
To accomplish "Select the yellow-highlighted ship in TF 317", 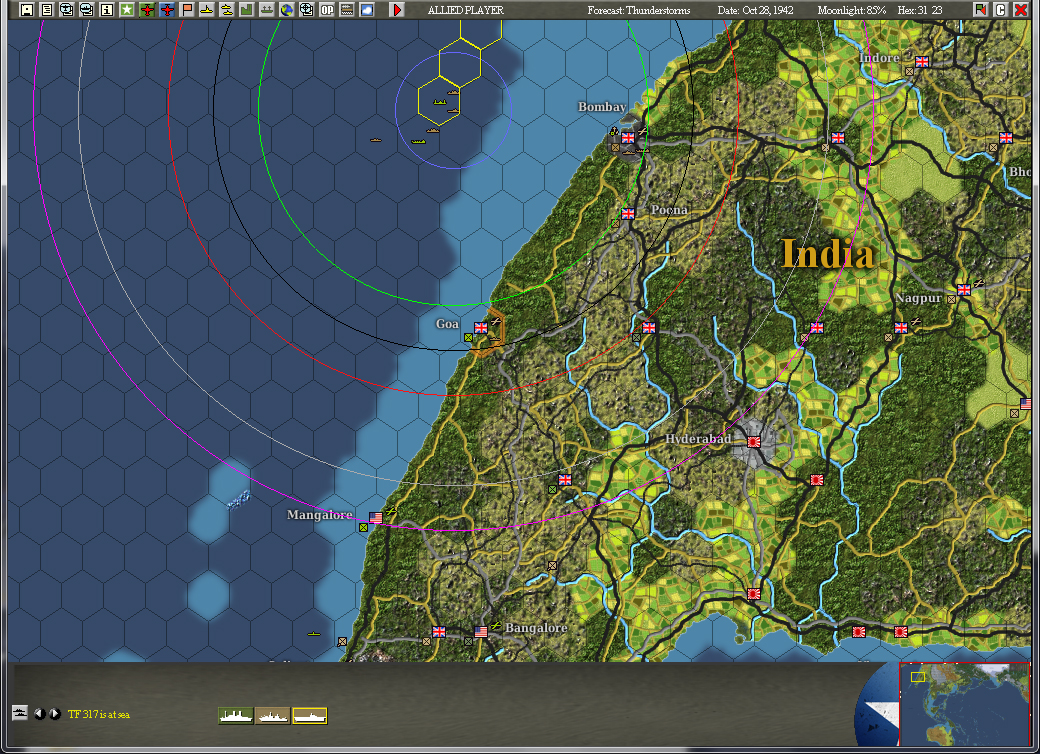I will pos(310,716).
